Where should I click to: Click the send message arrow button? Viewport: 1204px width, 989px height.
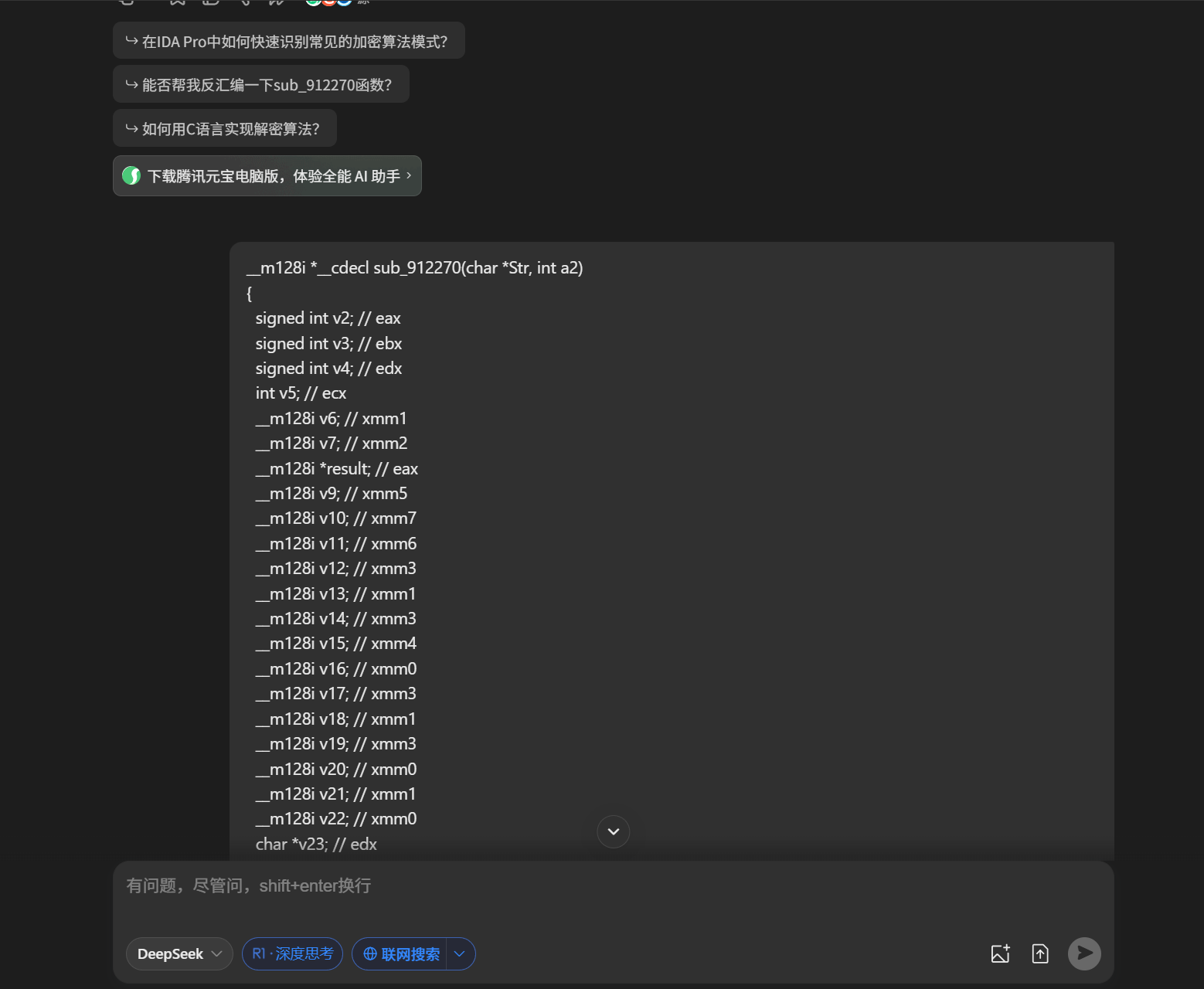(x=1084, y=953)
